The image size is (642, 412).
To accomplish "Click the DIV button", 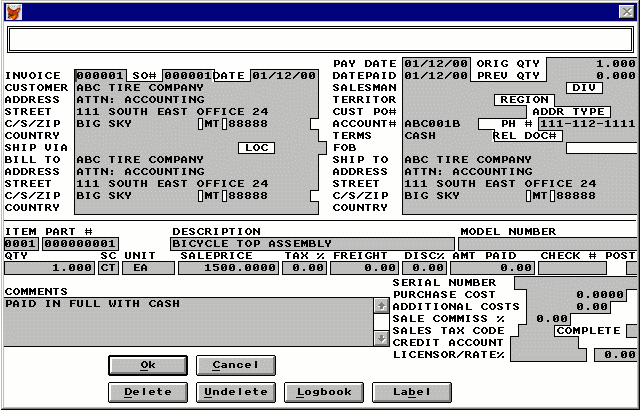I will (584, 88).
